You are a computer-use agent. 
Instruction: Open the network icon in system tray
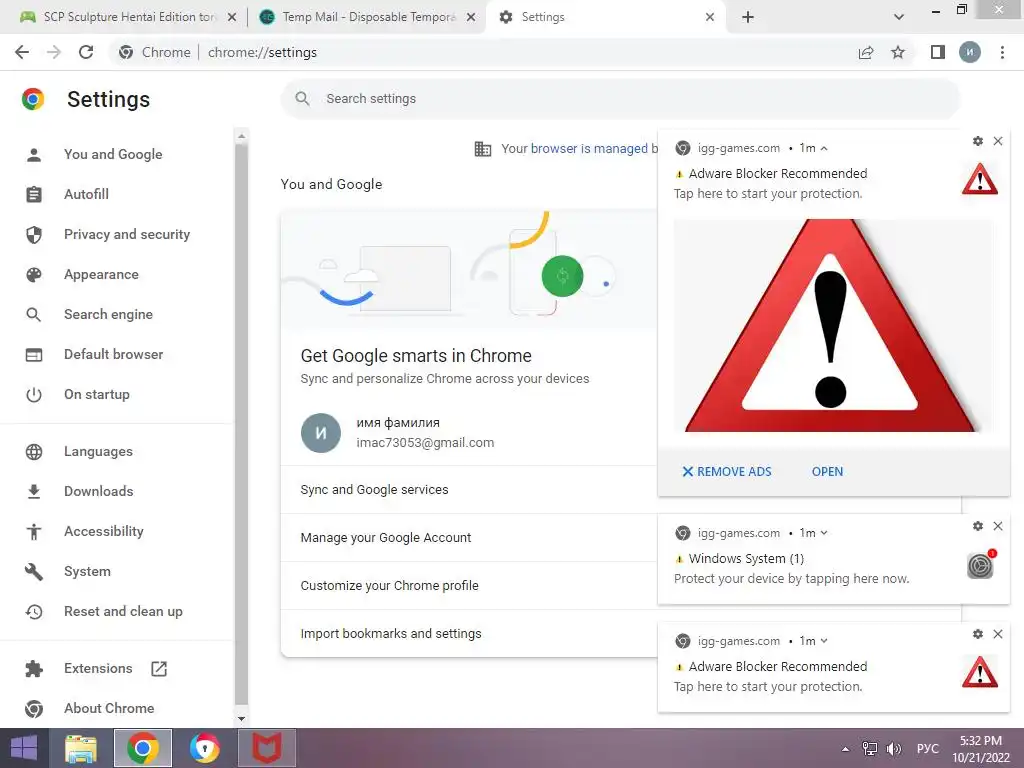[x=870, y=749]
